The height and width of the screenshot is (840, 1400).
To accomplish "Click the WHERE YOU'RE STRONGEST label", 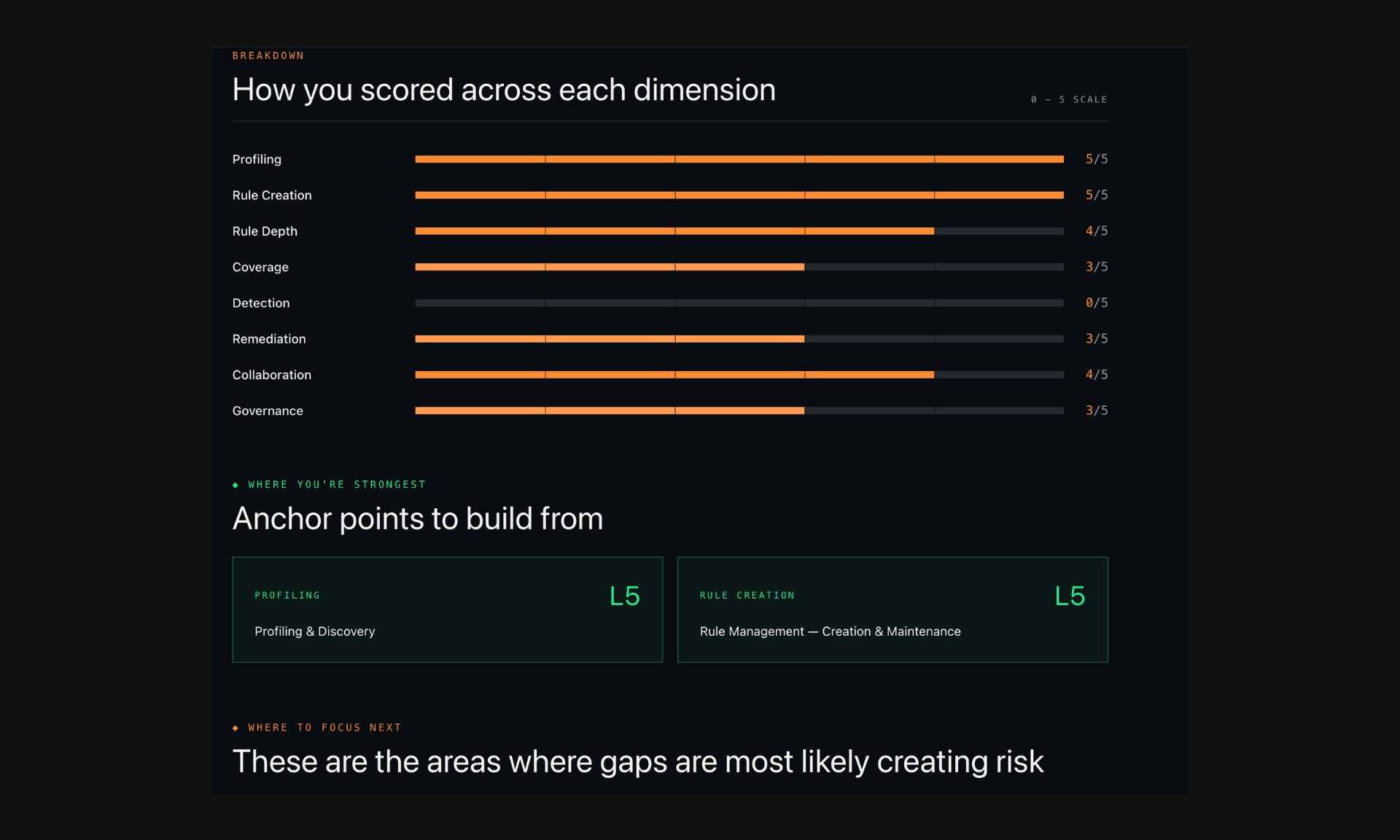I will 337,485.
